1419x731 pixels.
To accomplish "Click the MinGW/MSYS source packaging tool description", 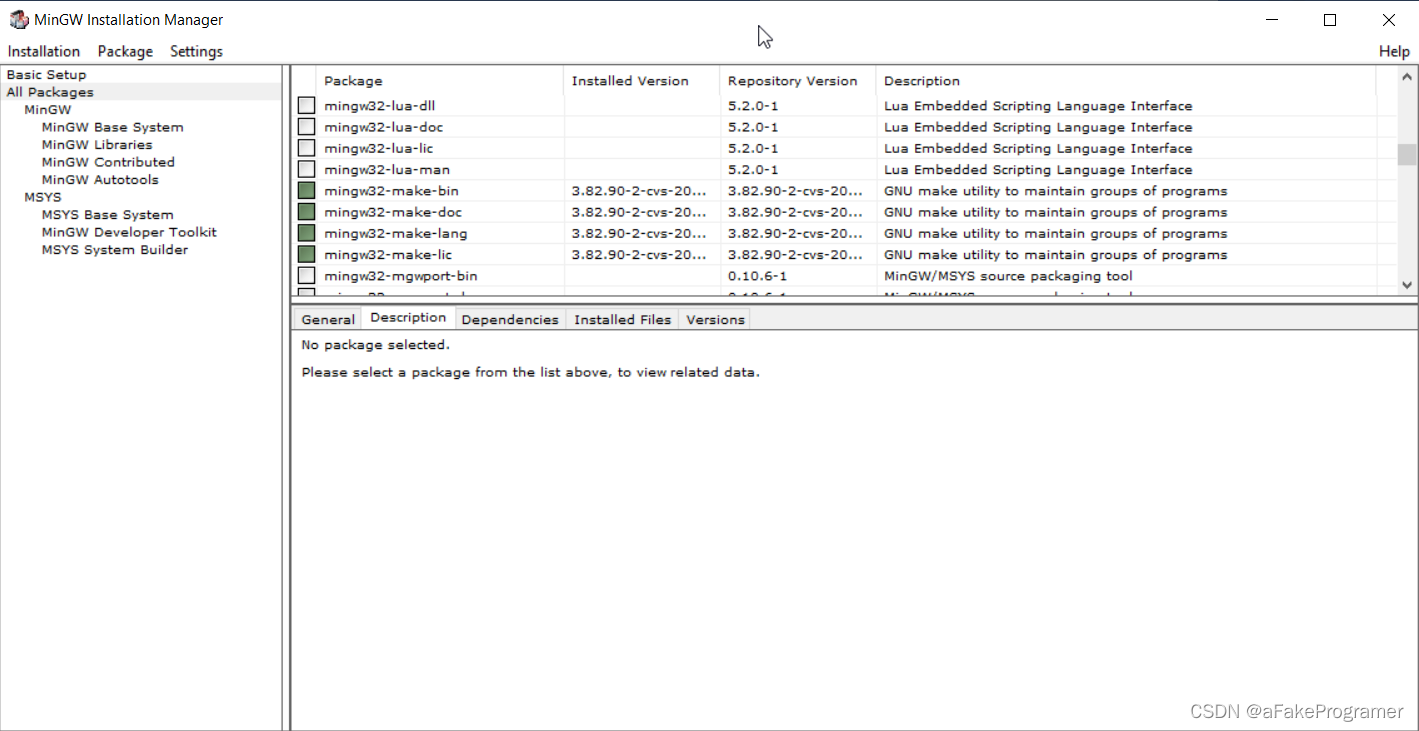I will coord(1008,276).
